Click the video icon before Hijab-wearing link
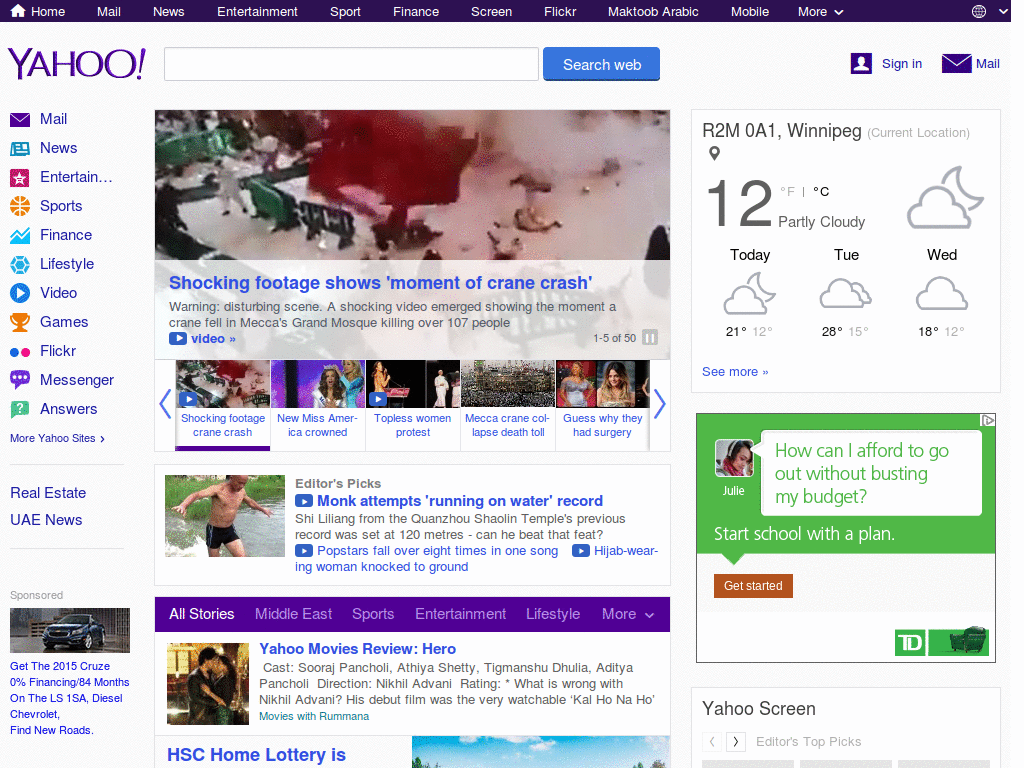Image resolution: width=1024 pixels, height=768 pixels. click(581, 551)
